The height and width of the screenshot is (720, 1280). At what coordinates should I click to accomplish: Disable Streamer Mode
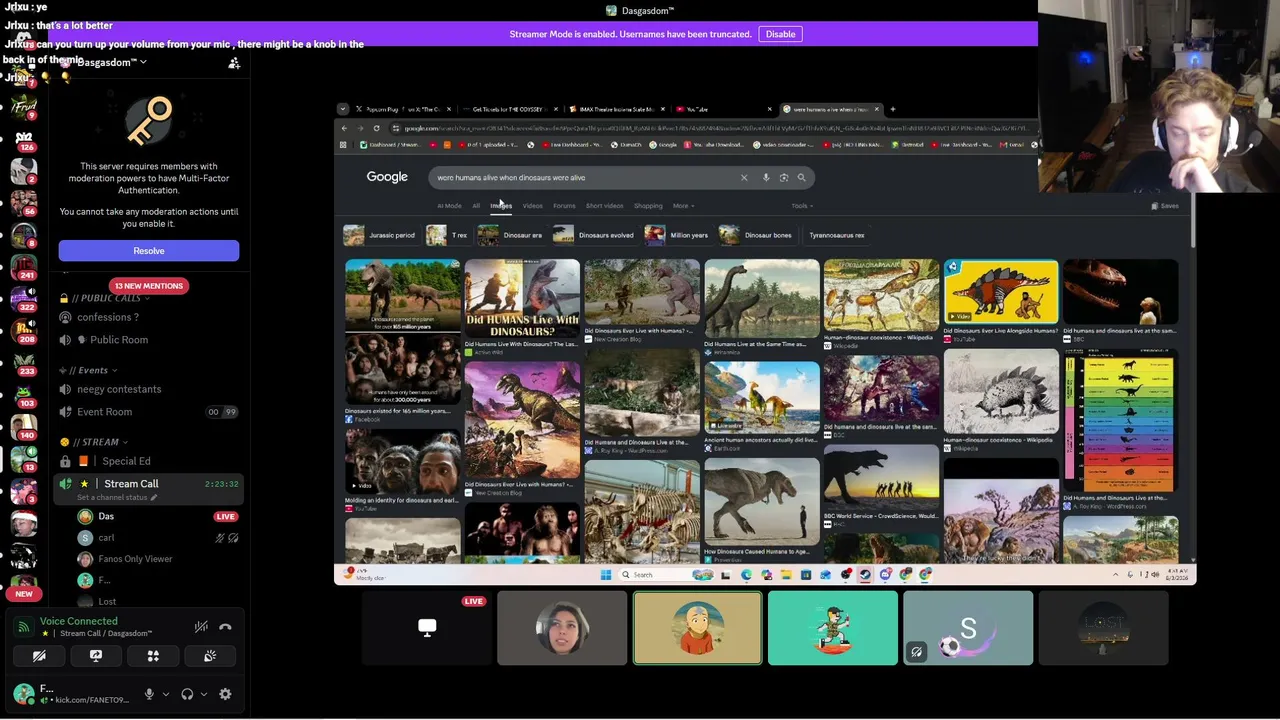(780, 34)
